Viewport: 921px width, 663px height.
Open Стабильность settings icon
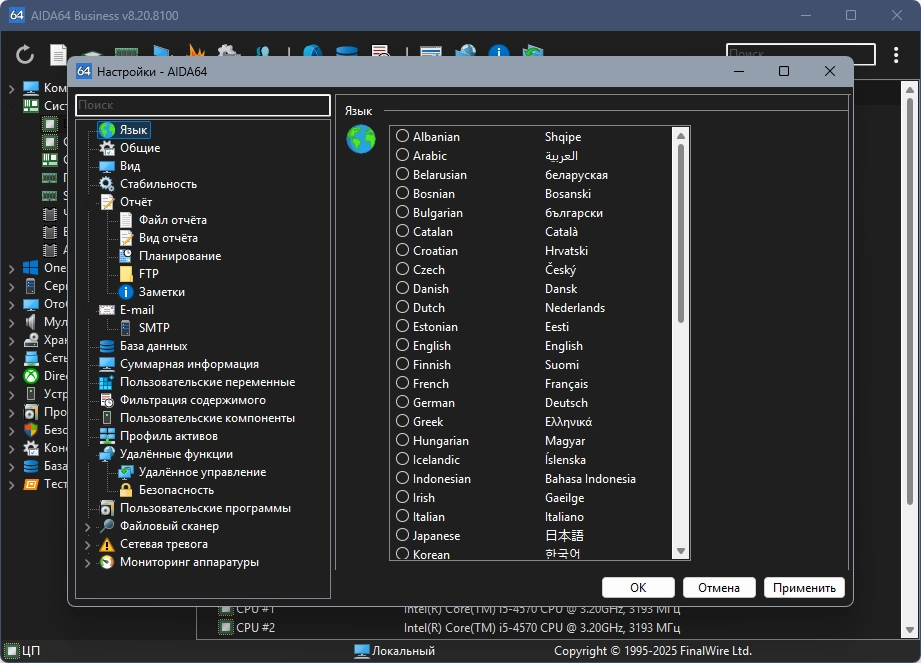[107, 184]
